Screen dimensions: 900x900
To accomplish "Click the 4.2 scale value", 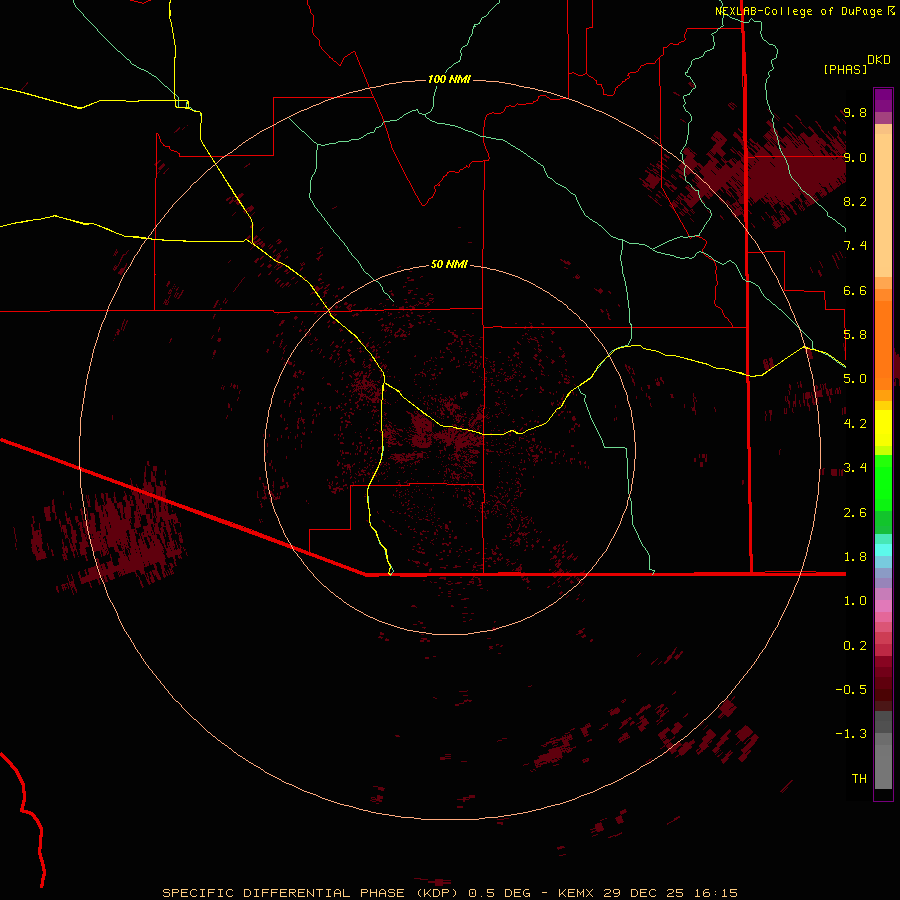I will tap(855, 424).
